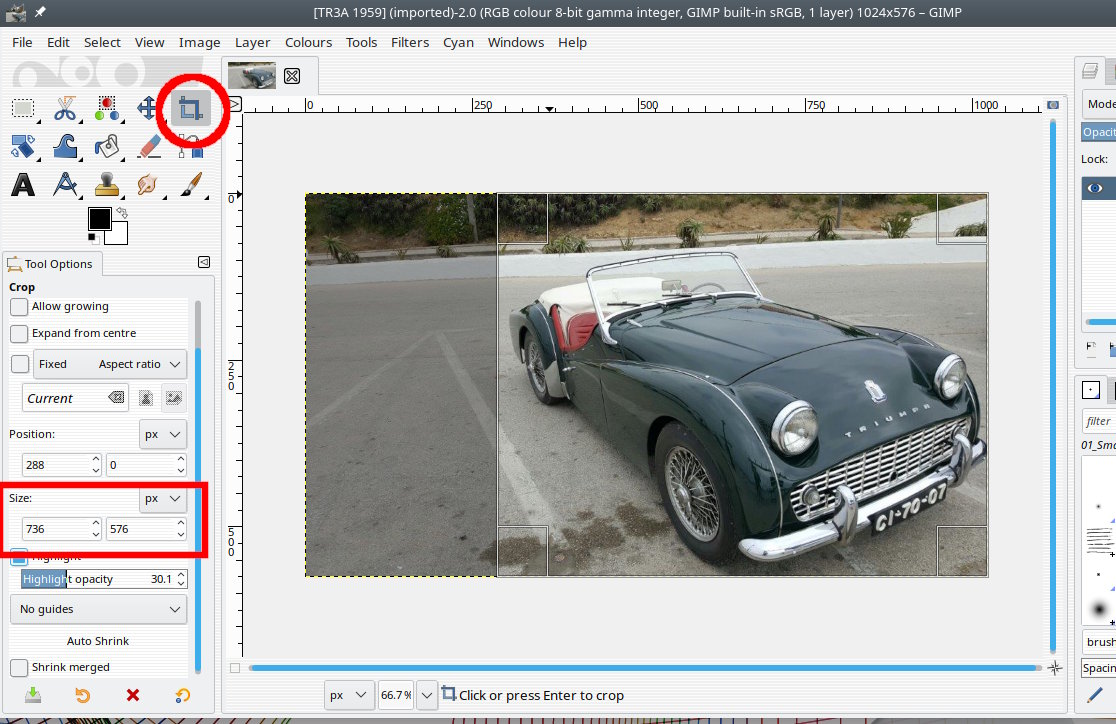Select the Move tool
Viewport: 1116px width, 724px height.
pyautogui.click(x=148, y=109)
